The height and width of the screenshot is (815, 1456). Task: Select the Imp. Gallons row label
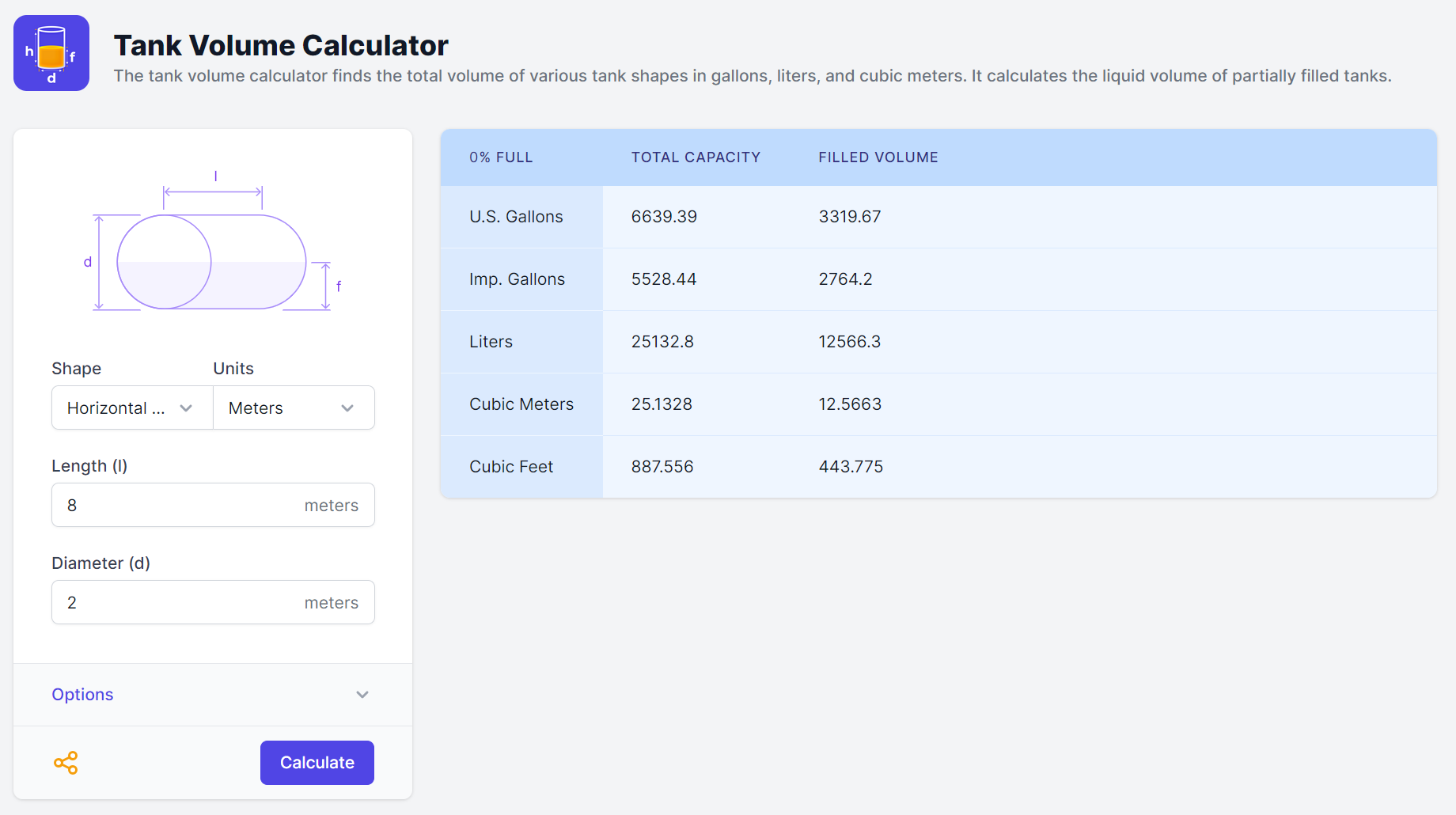(x=517, y=279)
